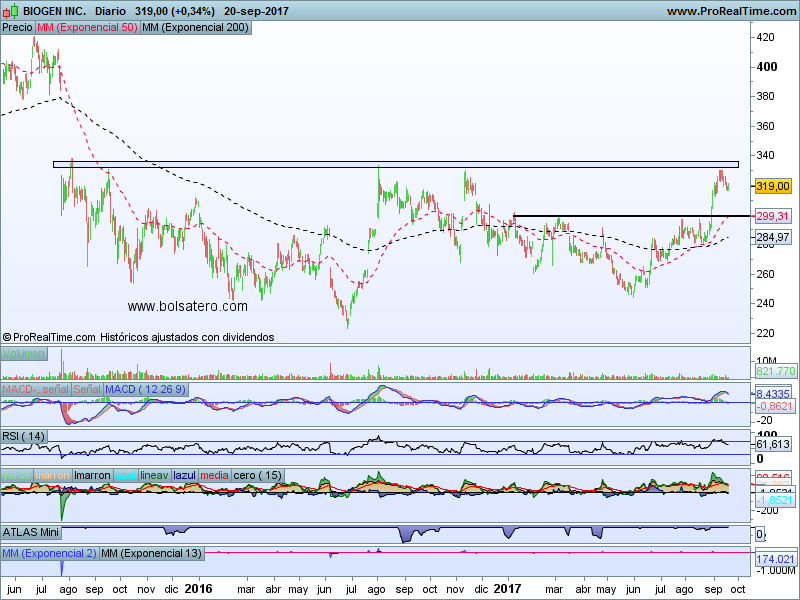Click the MACD ( 12 26 9) label
This screenshot has width=800, height=600.
pos(145,388)
